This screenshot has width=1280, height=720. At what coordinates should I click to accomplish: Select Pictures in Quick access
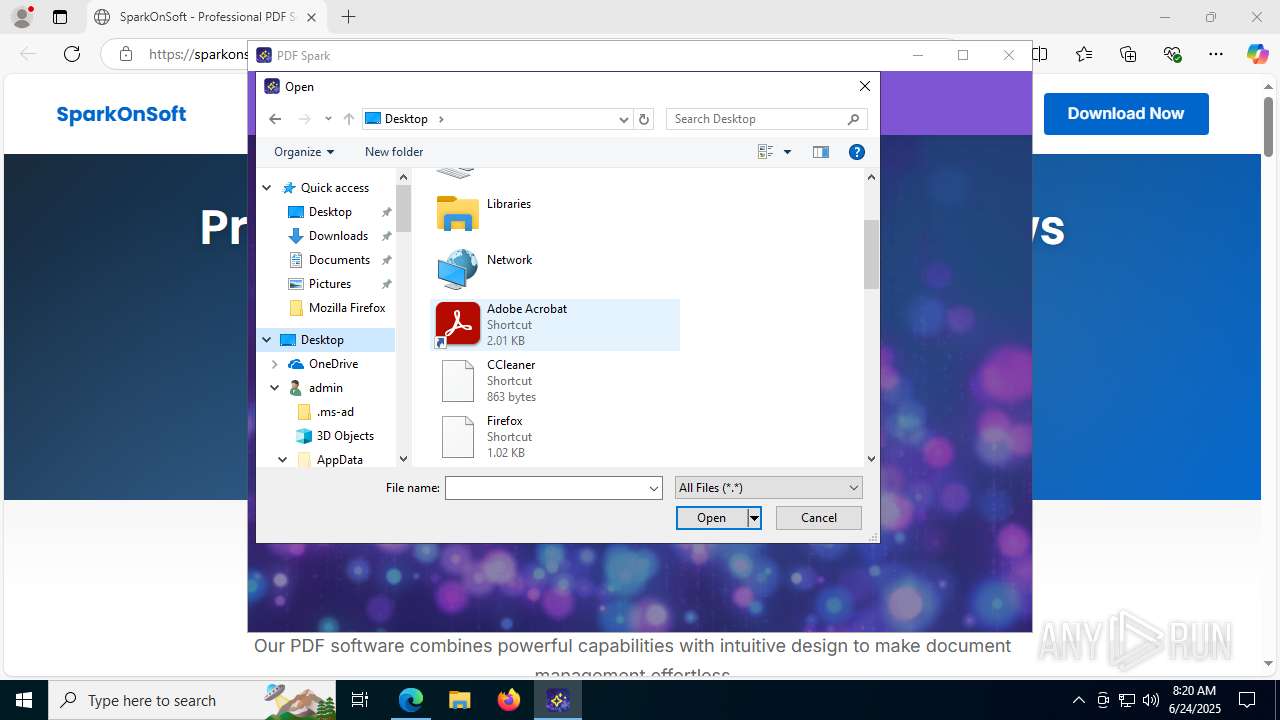tap(330, 284)
